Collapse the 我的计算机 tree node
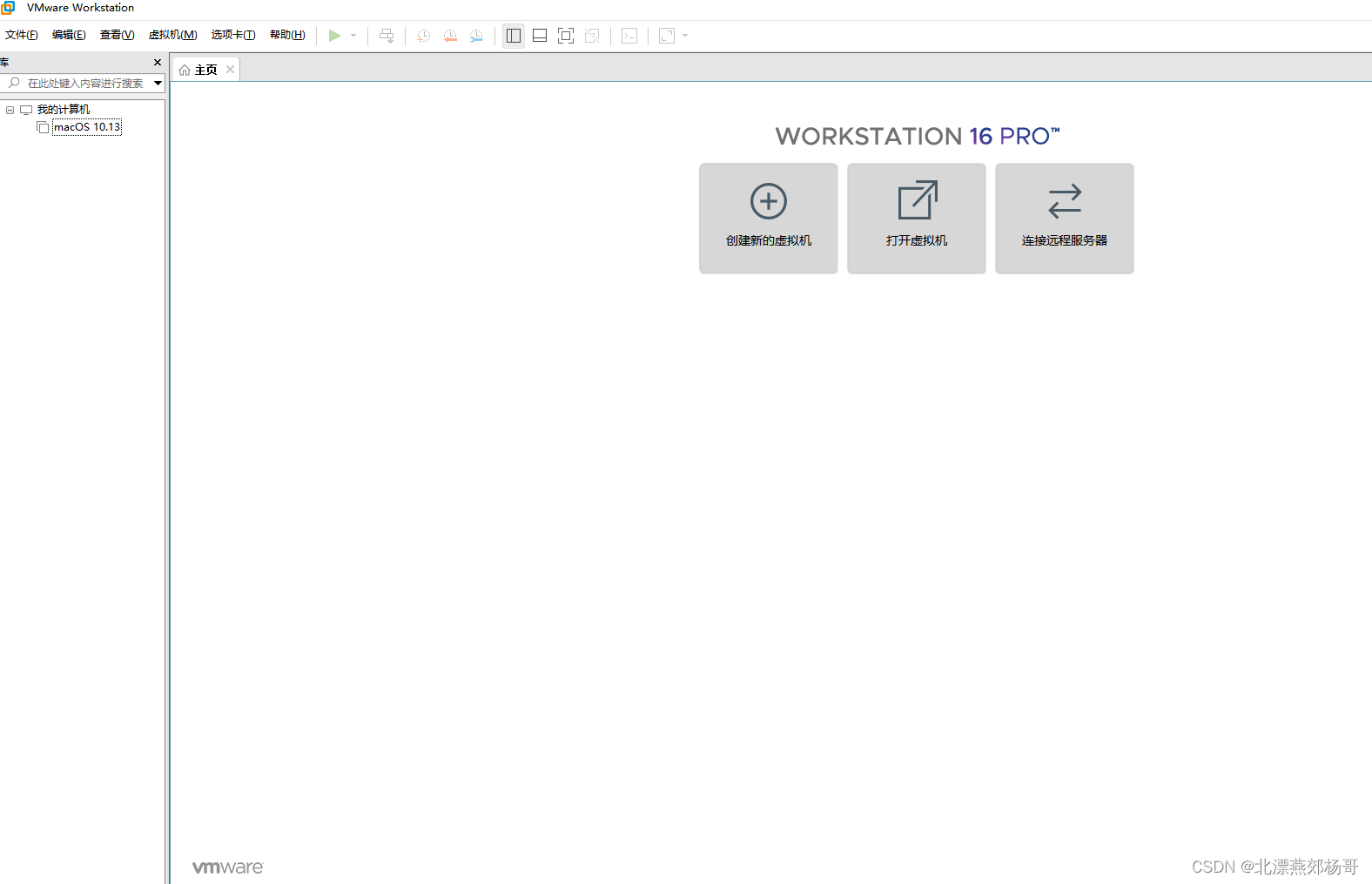The height and width of the screenshot is (884, 1372). point(10,110)
